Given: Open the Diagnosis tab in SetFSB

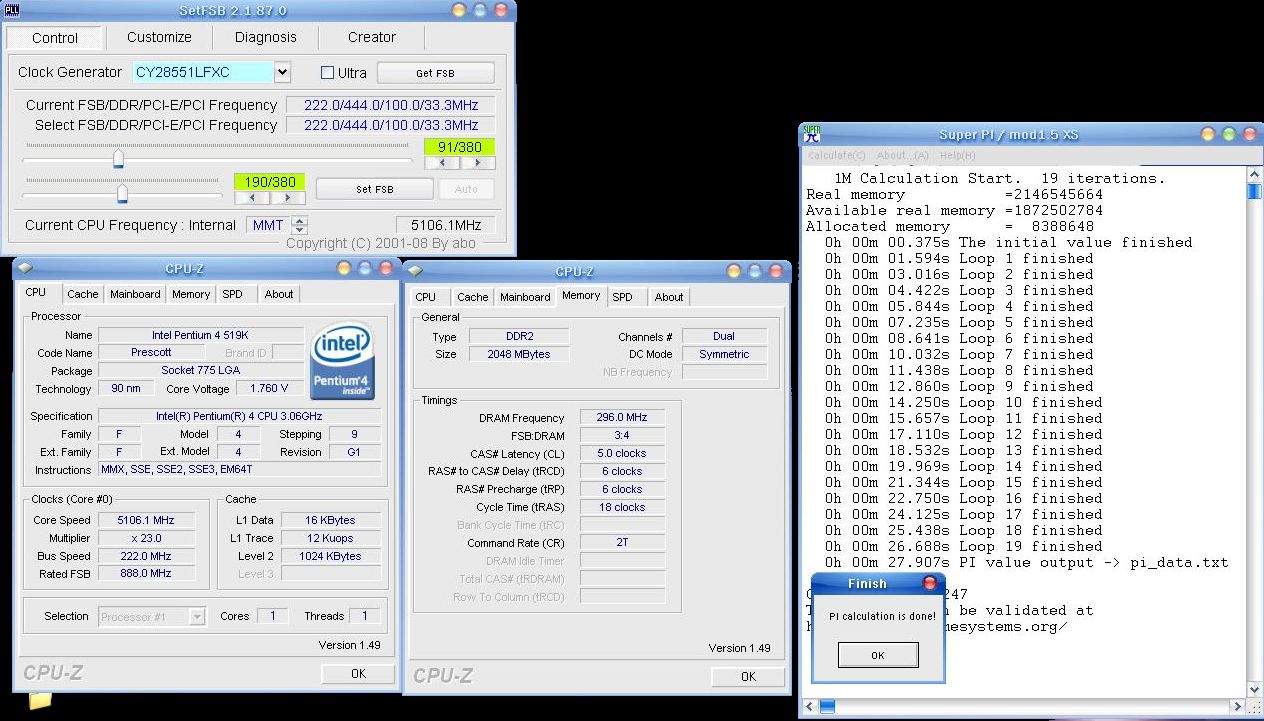Looking at the screenshot, I should coord(265,37).
